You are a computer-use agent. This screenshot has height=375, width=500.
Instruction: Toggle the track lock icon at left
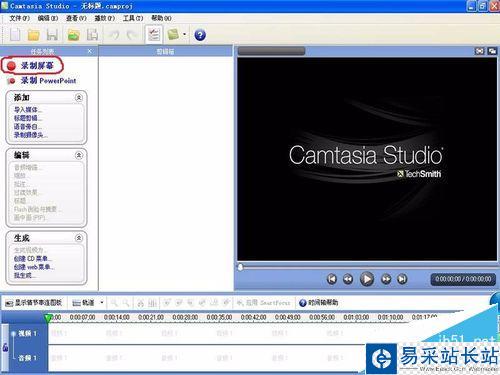click(x=5, y=348)
